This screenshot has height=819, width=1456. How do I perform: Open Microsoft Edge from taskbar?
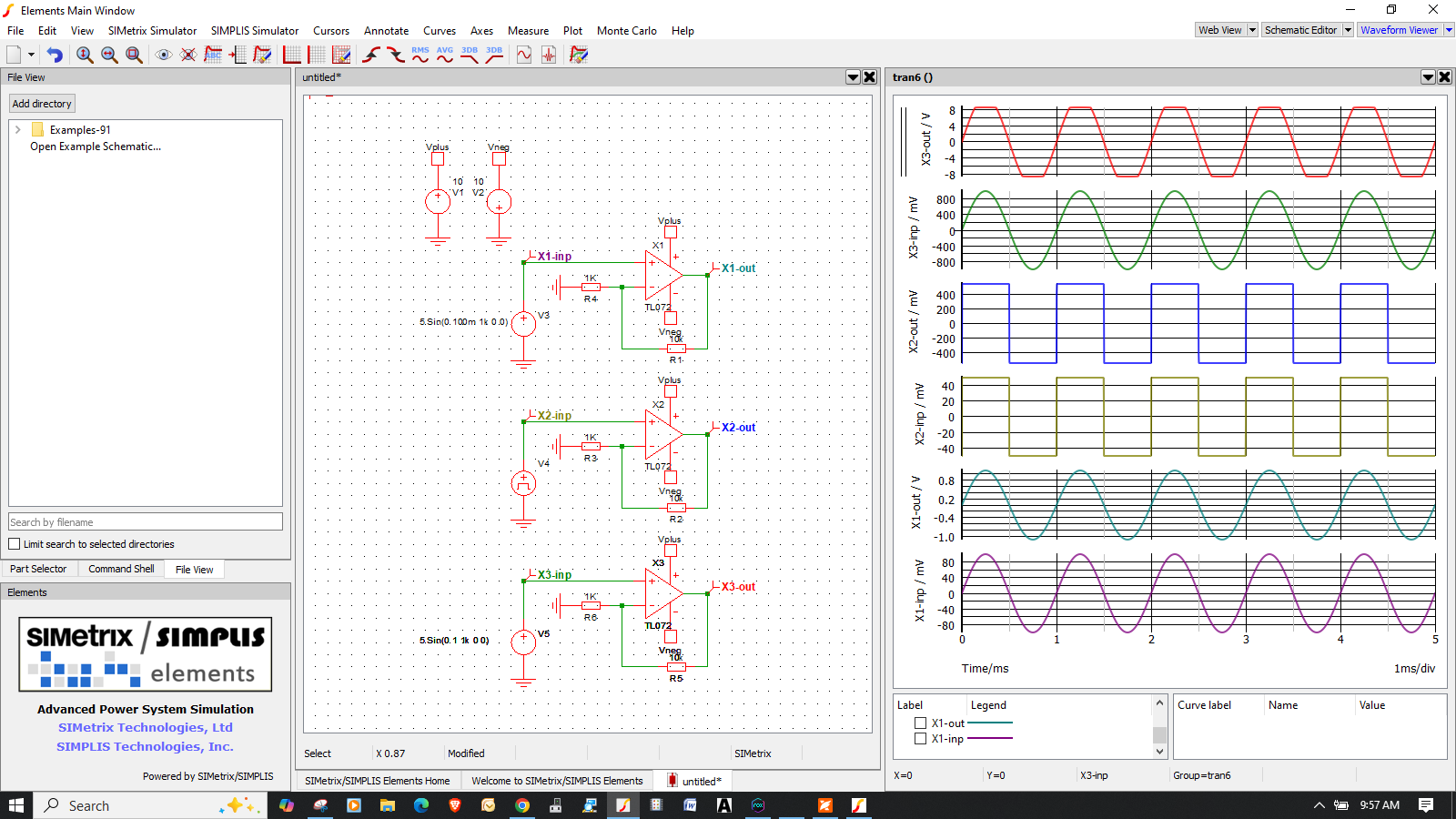(421, 805)
